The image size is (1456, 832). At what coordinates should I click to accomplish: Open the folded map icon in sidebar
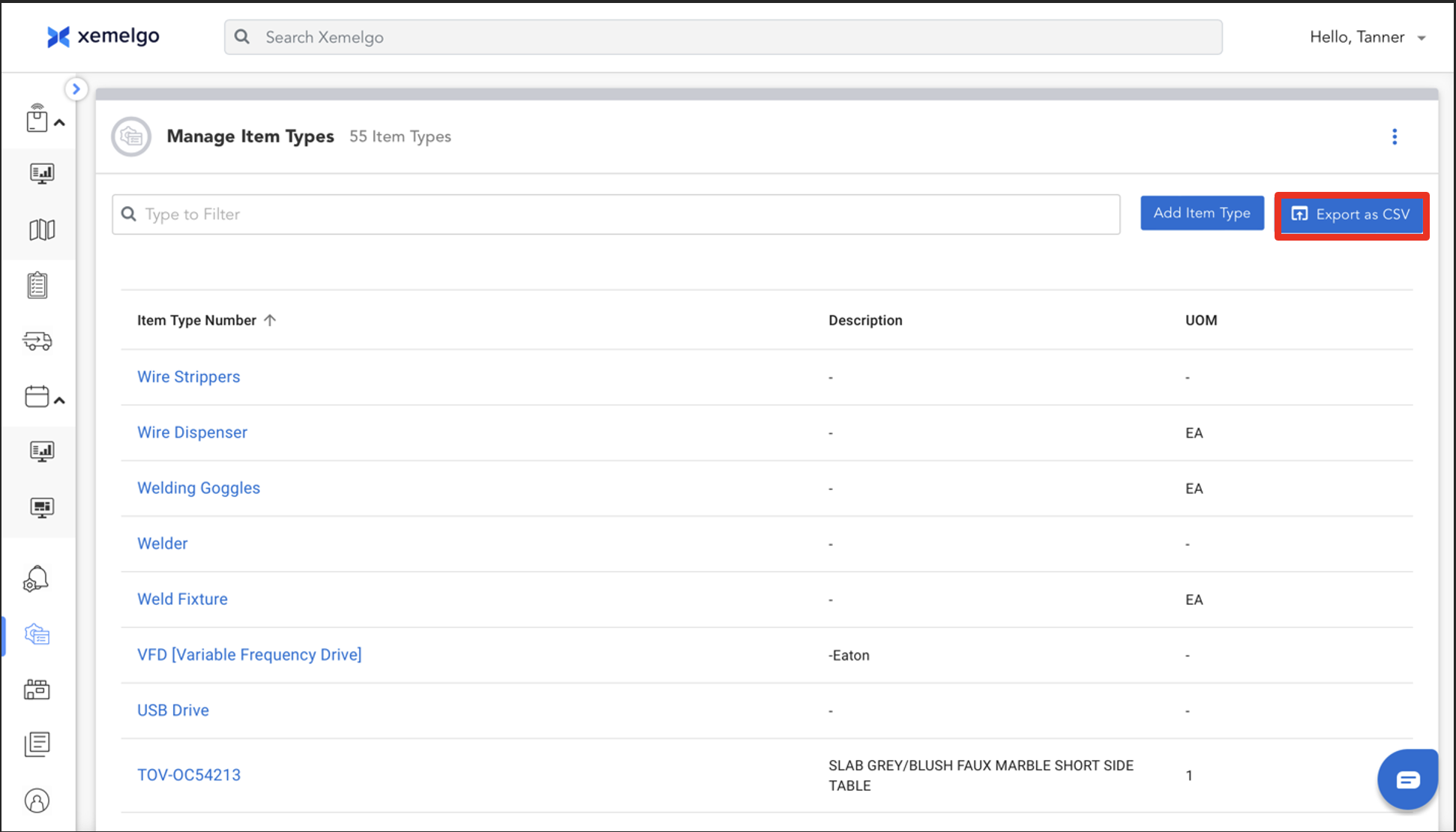(42, 229)
